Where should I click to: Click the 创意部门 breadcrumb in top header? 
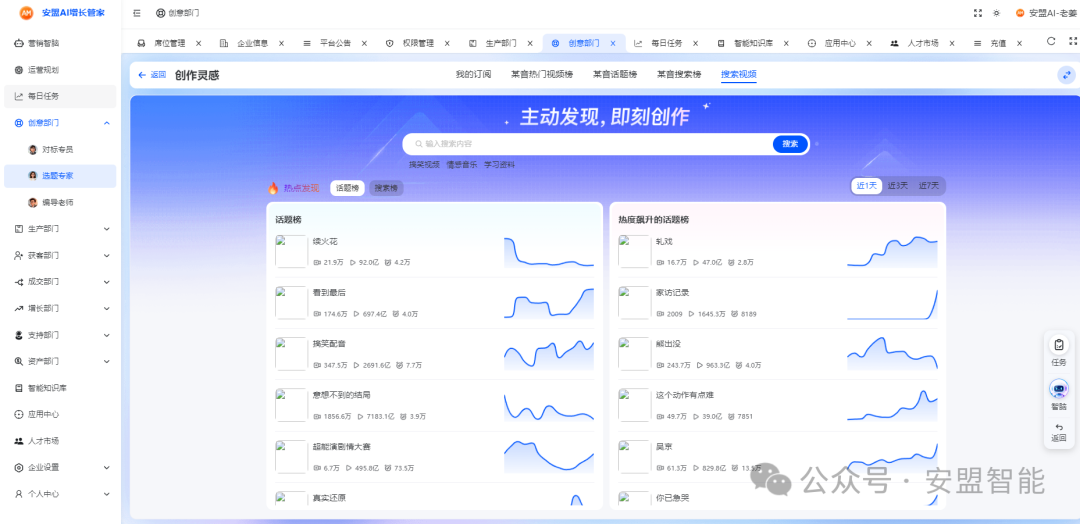pyautogui.click(x=178, y=13)
